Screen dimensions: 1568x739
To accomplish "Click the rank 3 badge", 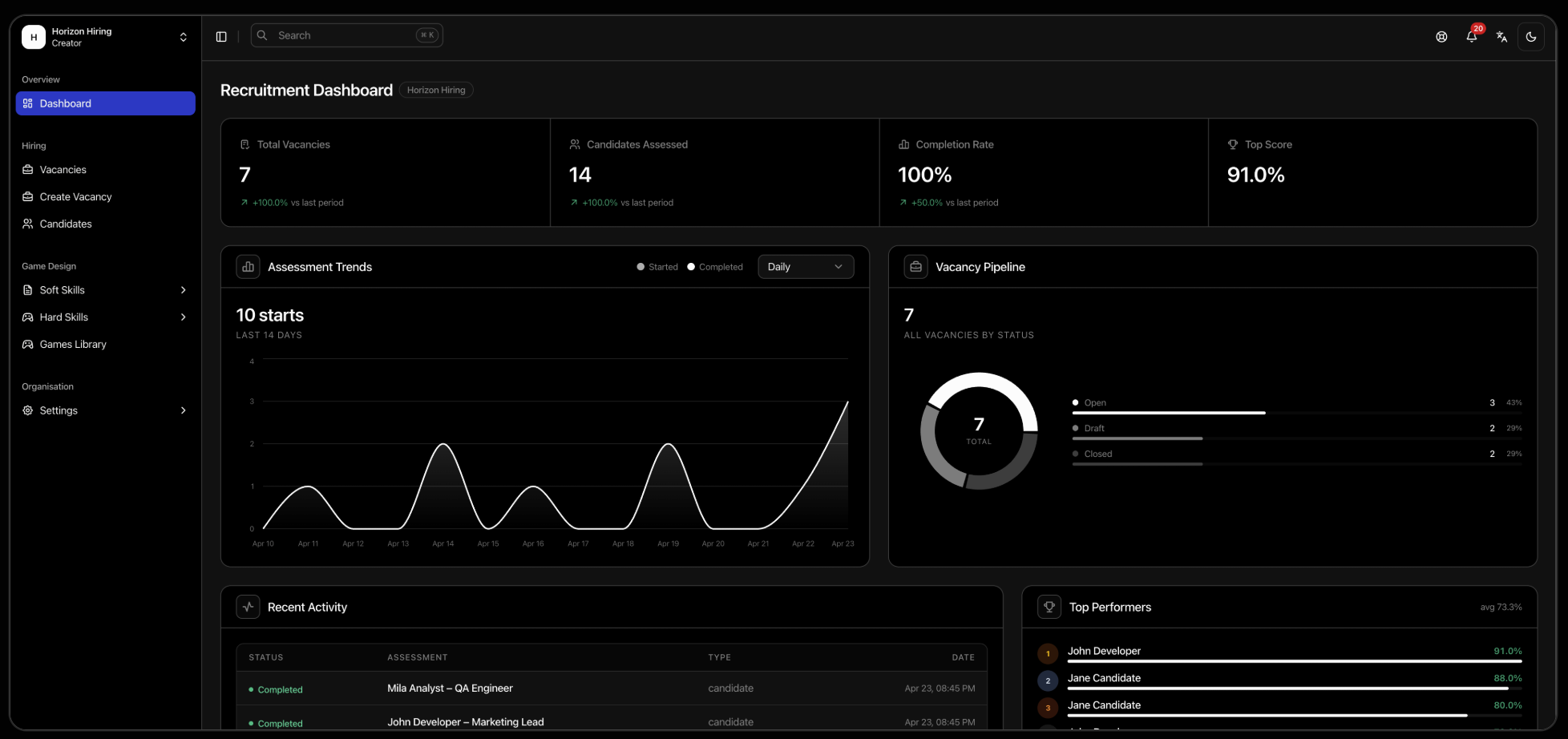I will [x=1048, y=709].
